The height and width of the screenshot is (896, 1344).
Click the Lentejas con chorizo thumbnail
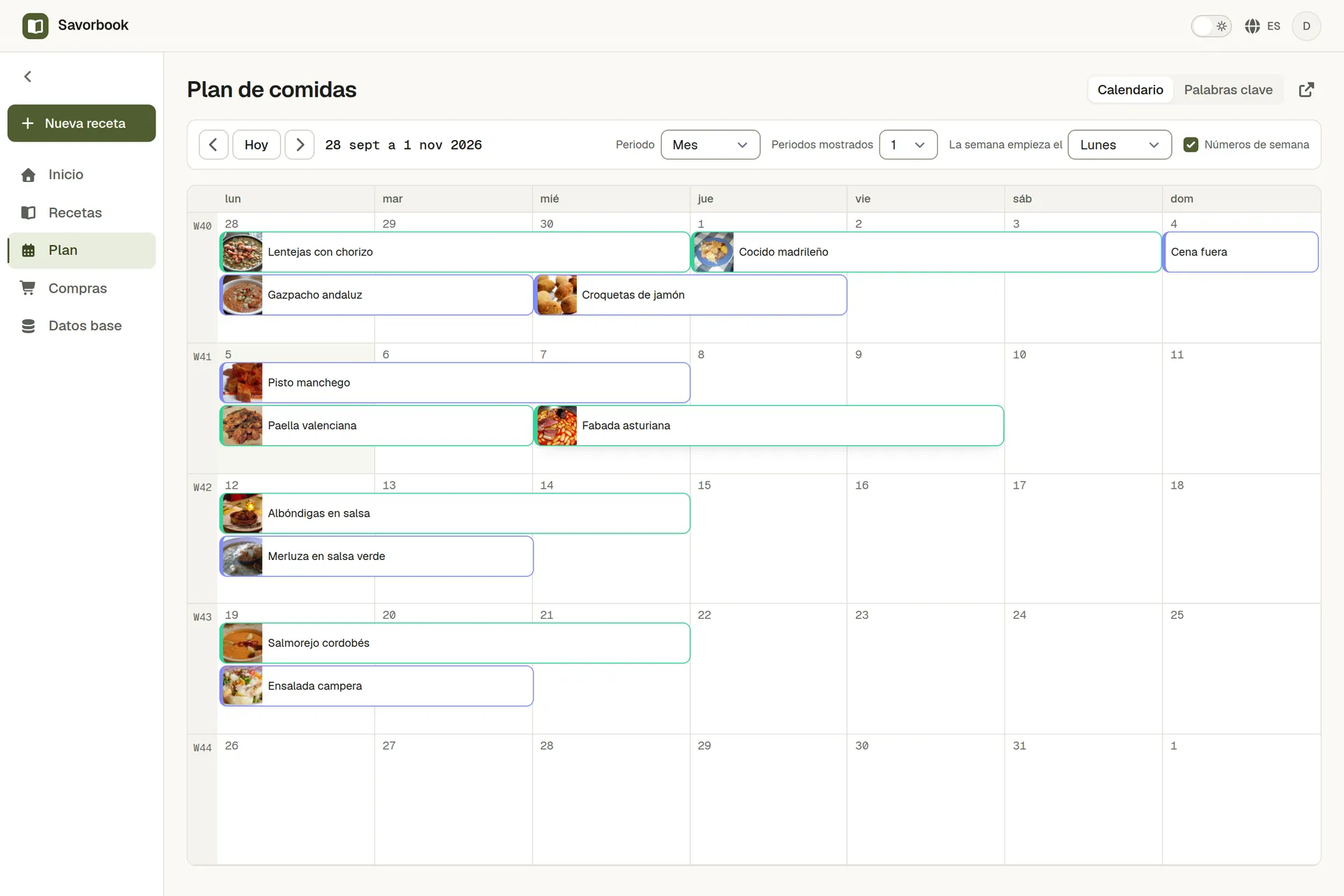pyautogui.click(x=242, y=252)
